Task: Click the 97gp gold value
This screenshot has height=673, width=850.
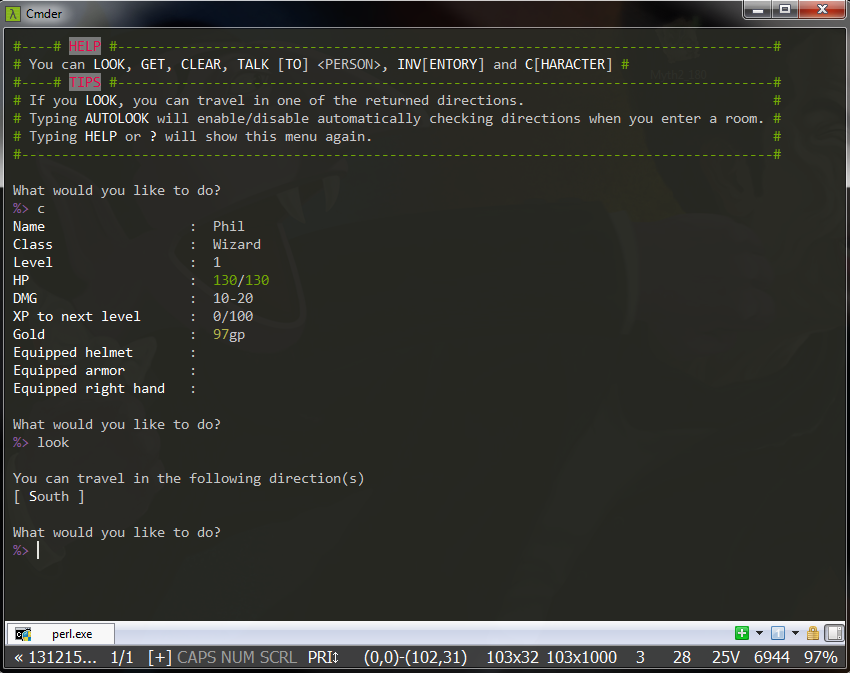Action: pyautogui.click(x=229, y=335)
